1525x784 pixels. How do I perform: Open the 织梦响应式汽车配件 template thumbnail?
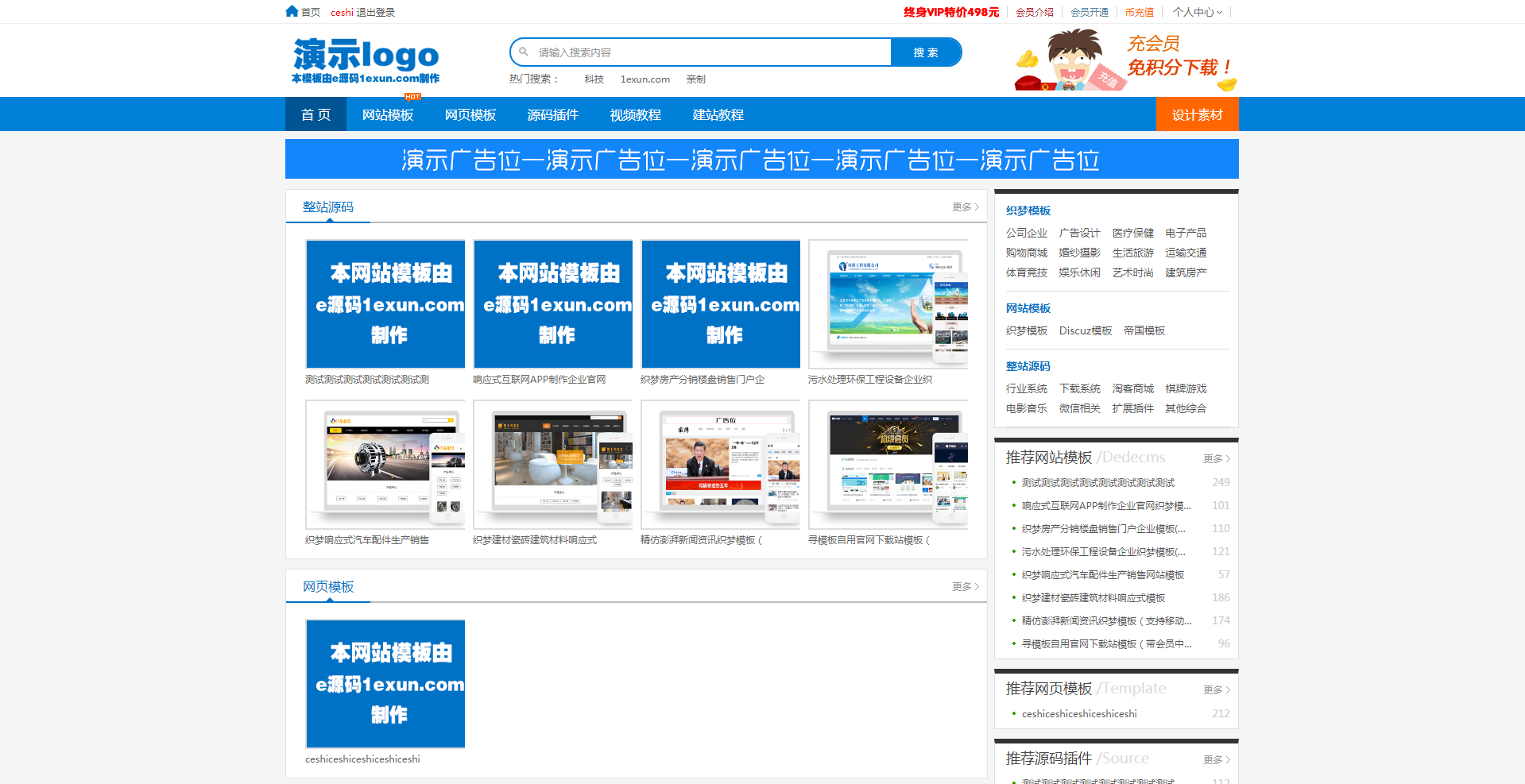(385, 465)
